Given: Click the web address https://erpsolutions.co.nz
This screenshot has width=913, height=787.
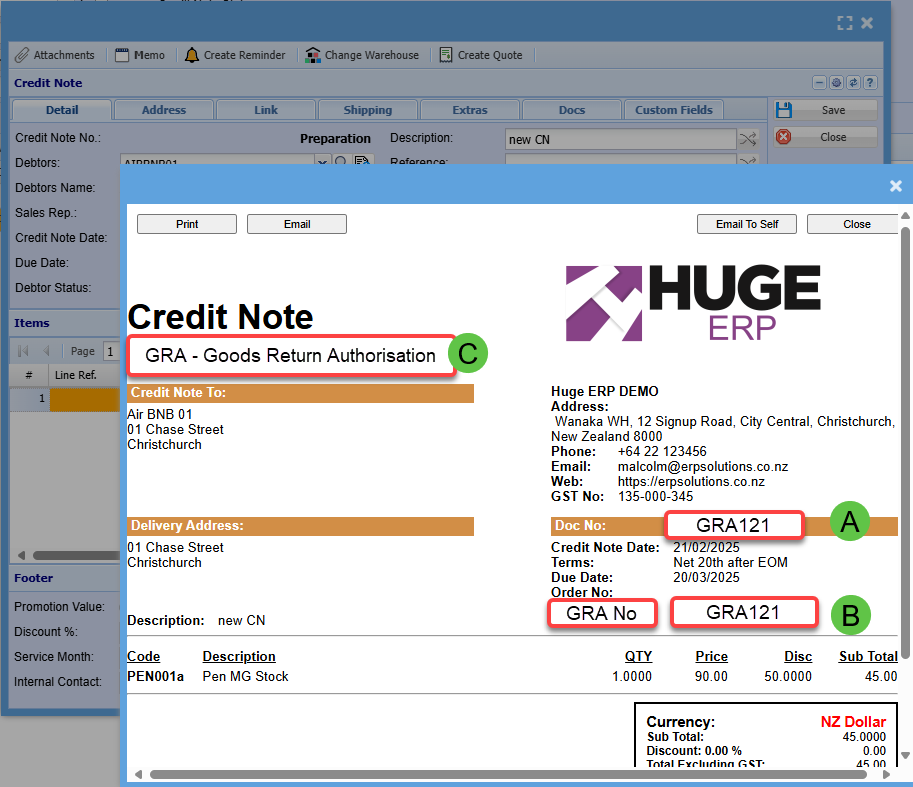Looking at the screenshot, I should coord(691,482).
